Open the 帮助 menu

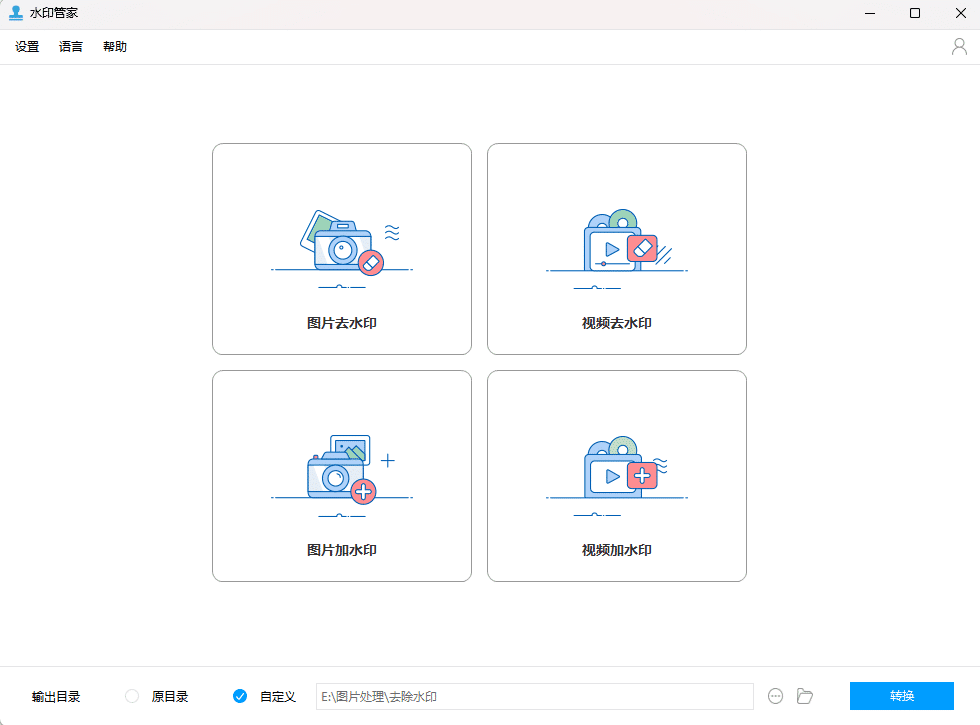[x=114, y=46]
